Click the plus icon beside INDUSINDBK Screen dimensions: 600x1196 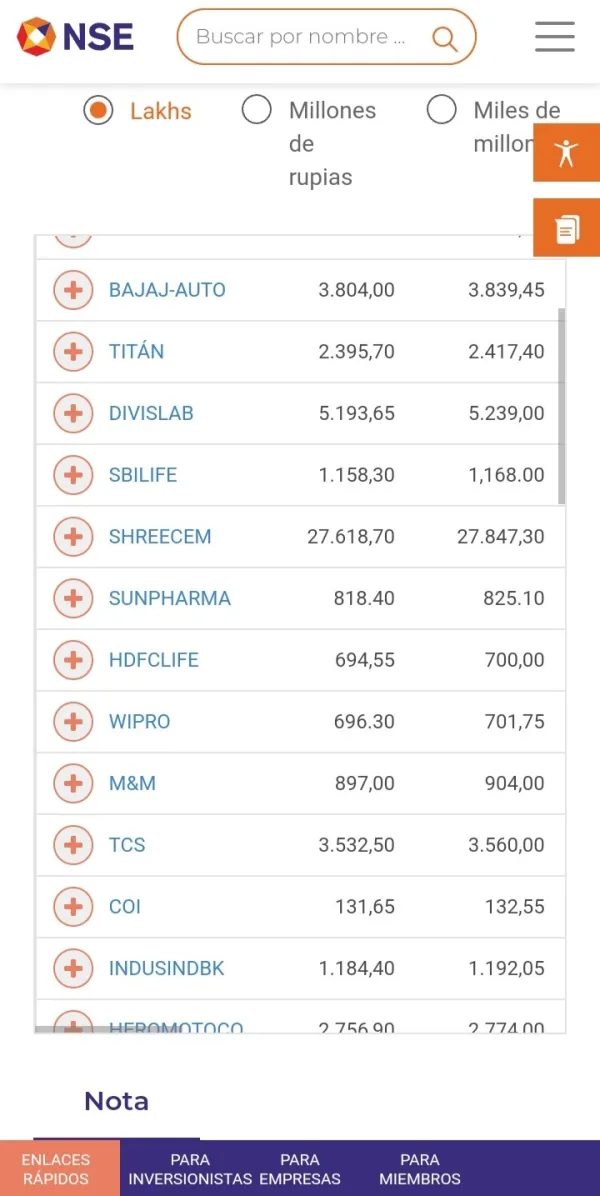pyautogui.click(x=73, y=969)
